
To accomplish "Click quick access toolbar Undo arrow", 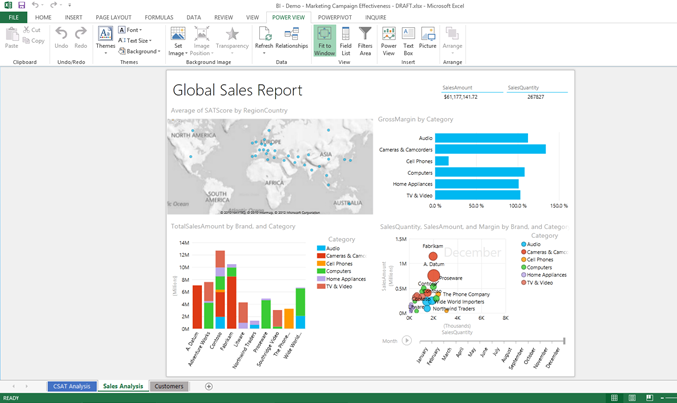I will tap(35, 5).
